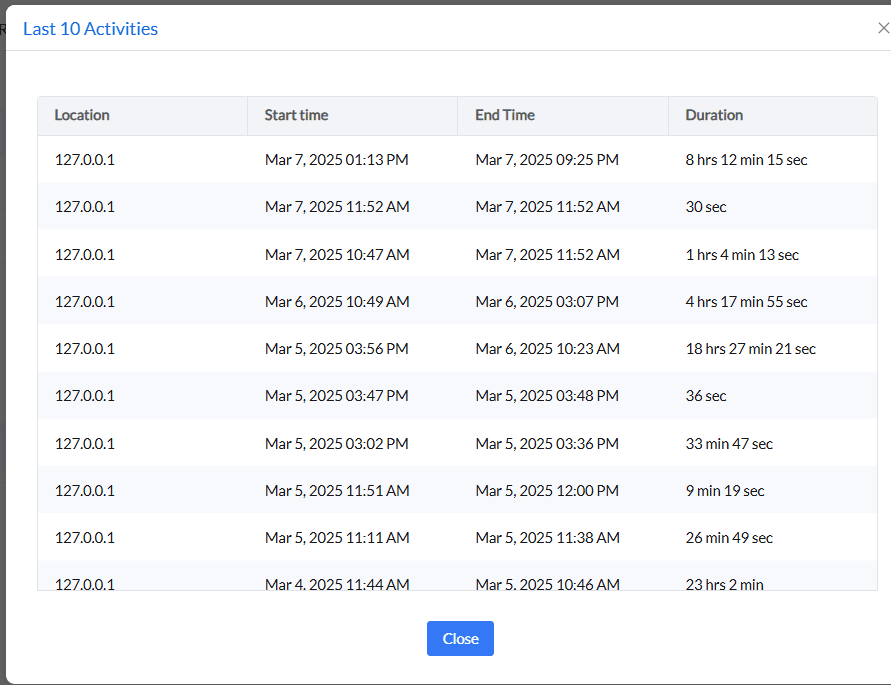
Task: Click duration 33 min 47 sec
Action: 729,443
